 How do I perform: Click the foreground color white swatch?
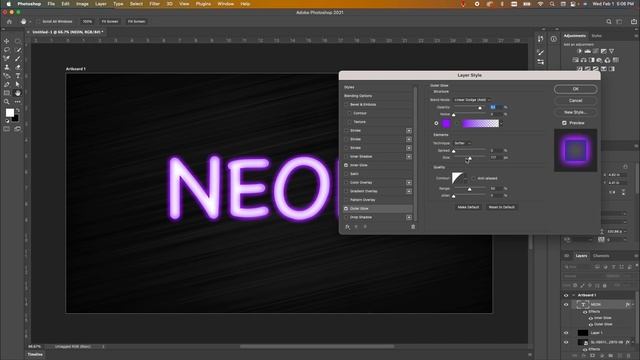pyautogui.click(x=9, y=112)
